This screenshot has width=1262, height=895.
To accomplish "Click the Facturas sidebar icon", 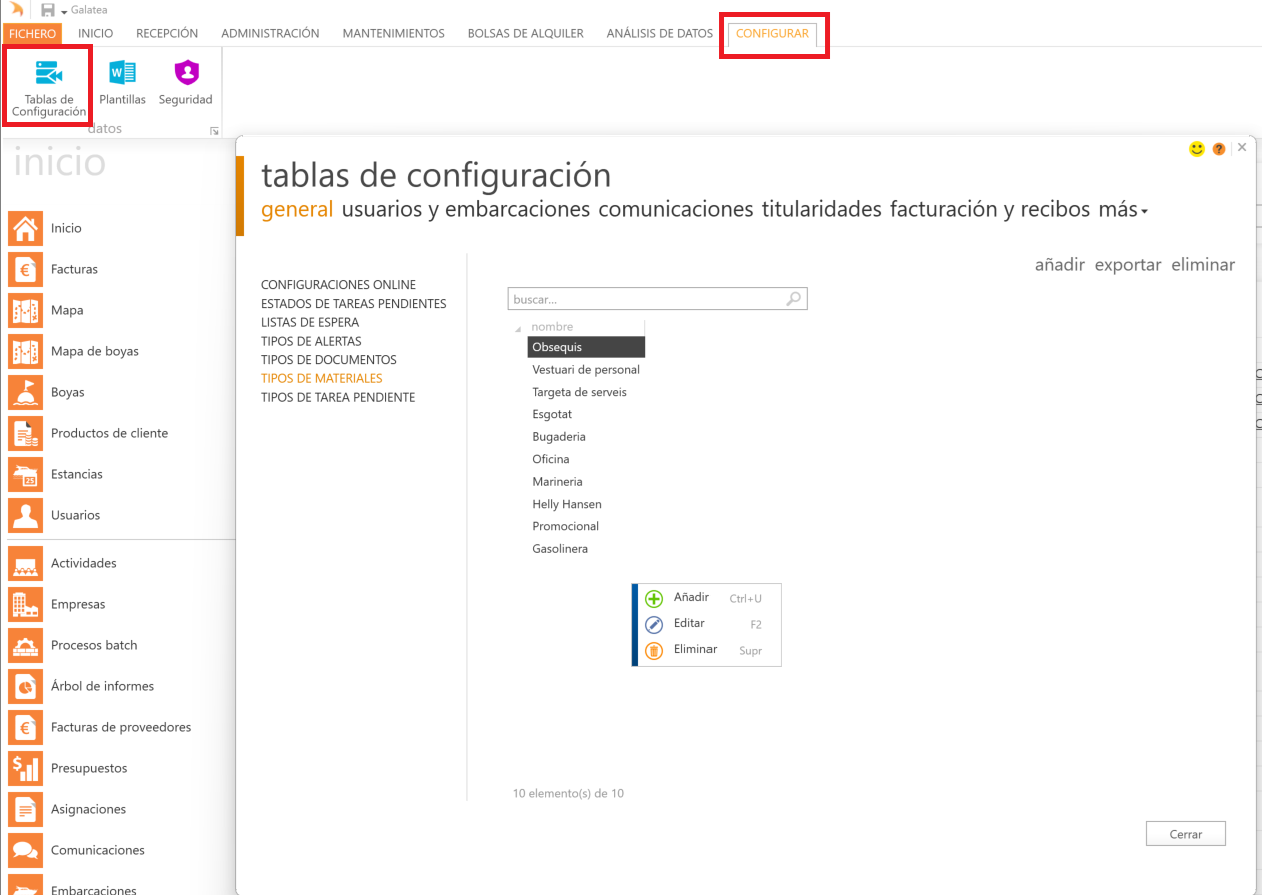I will coord(25,269).
